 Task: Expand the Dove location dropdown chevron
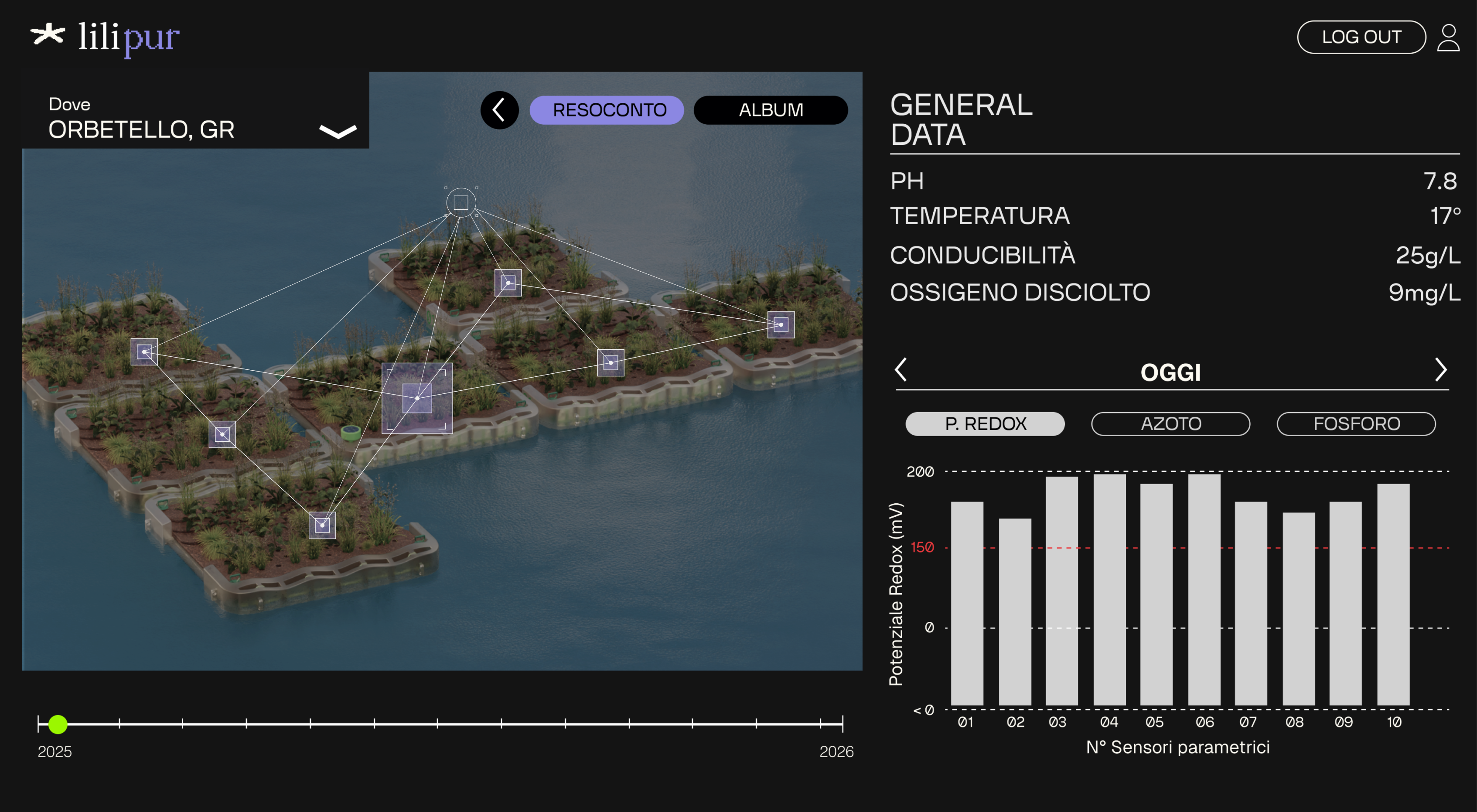click(x=338, y=132)
